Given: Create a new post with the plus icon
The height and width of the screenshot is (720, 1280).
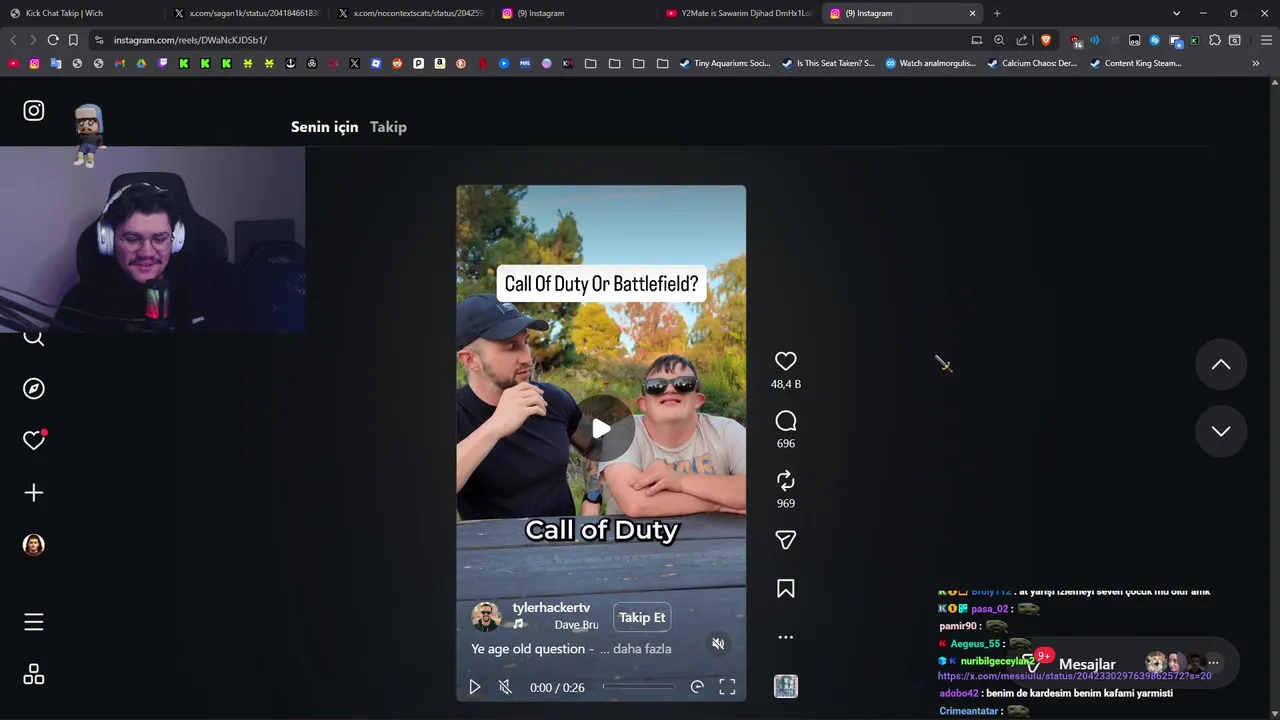Looking at the screenshot, I should [x=34, y=493].
